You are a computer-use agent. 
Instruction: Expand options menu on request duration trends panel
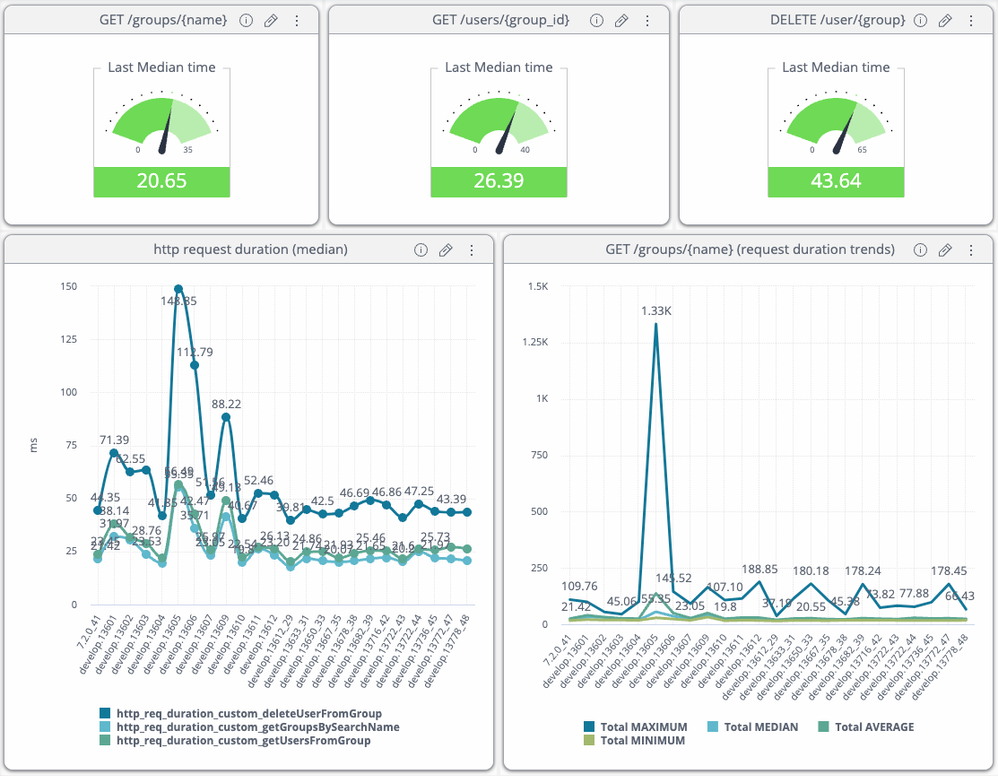970,250
